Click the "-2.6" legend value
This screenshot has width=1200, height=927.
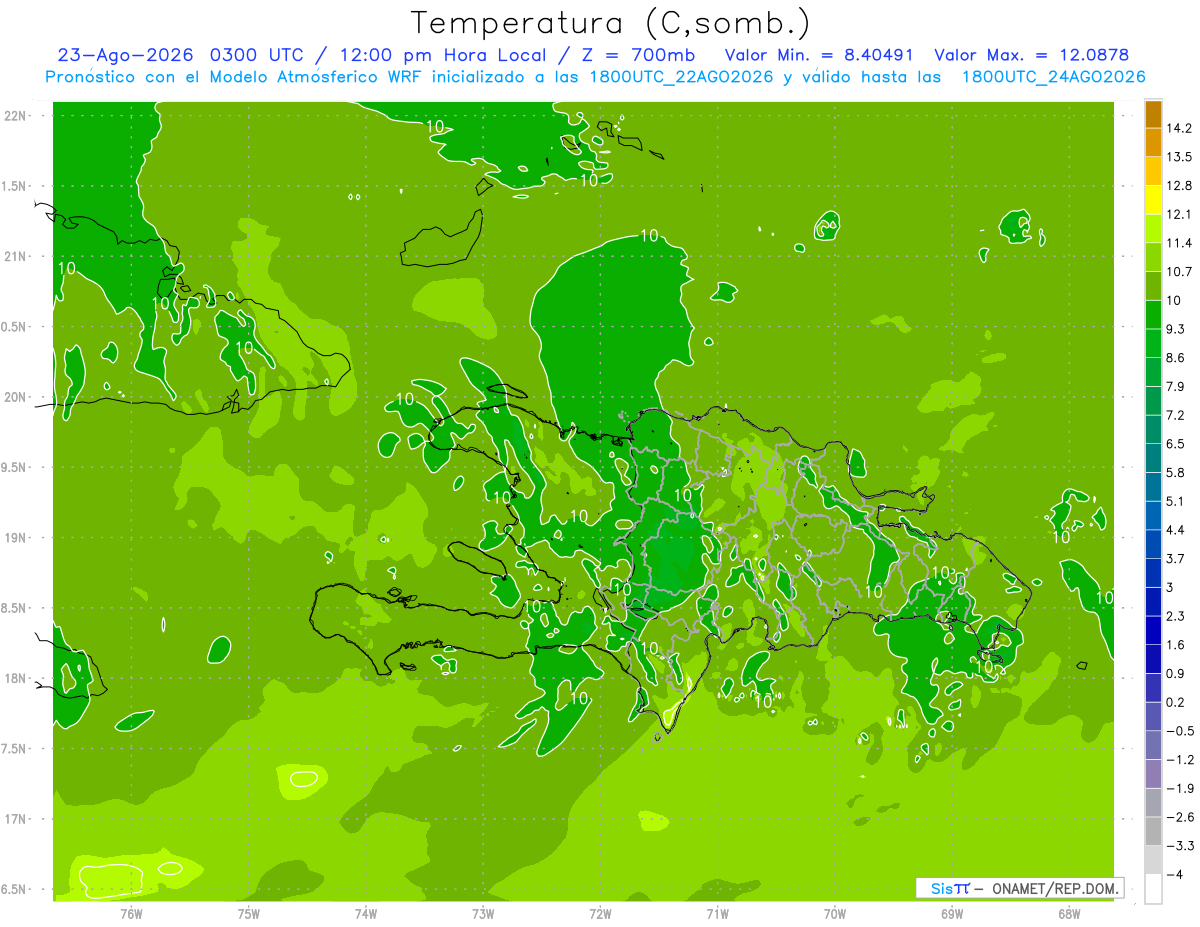click(x=1180, y=817)
